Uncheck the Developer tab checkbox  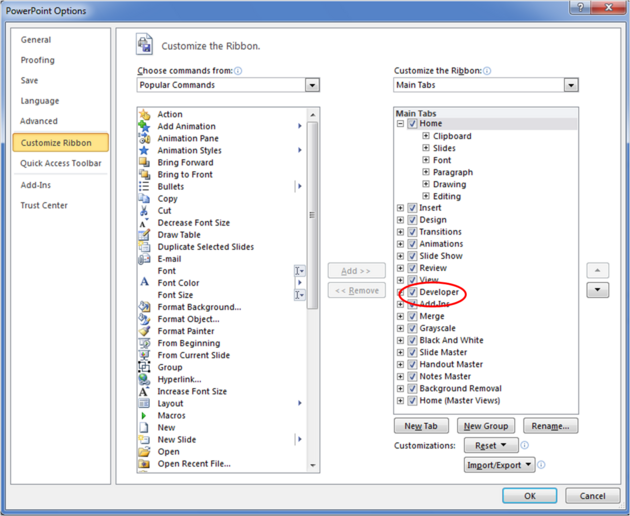(412, 292)
